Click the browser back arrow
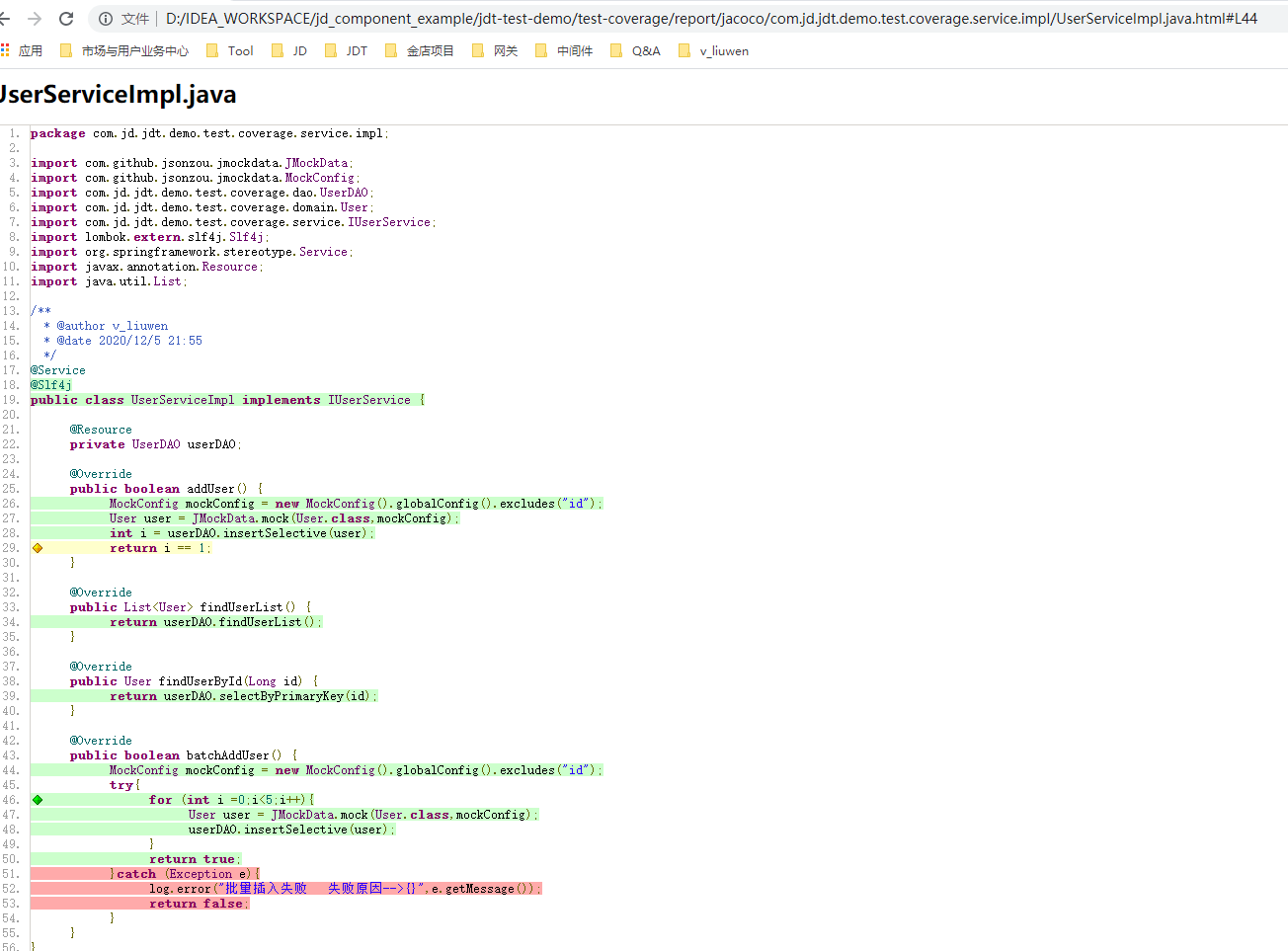This screenshot has height=951, width=1288. pyautogui.click(x=4, y=18)
